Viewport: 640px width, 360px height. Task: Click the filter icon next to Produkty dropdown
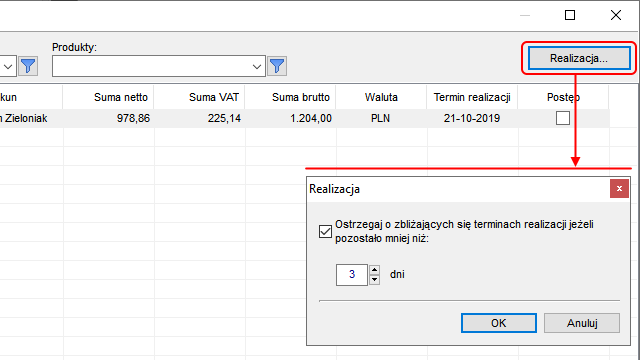coord(277,66)
